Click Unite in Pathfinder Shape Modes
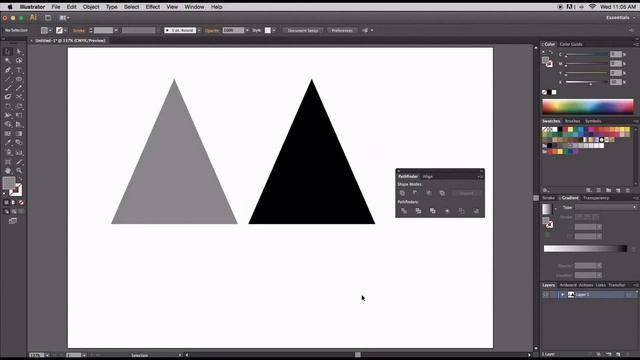 coord(402,193)
